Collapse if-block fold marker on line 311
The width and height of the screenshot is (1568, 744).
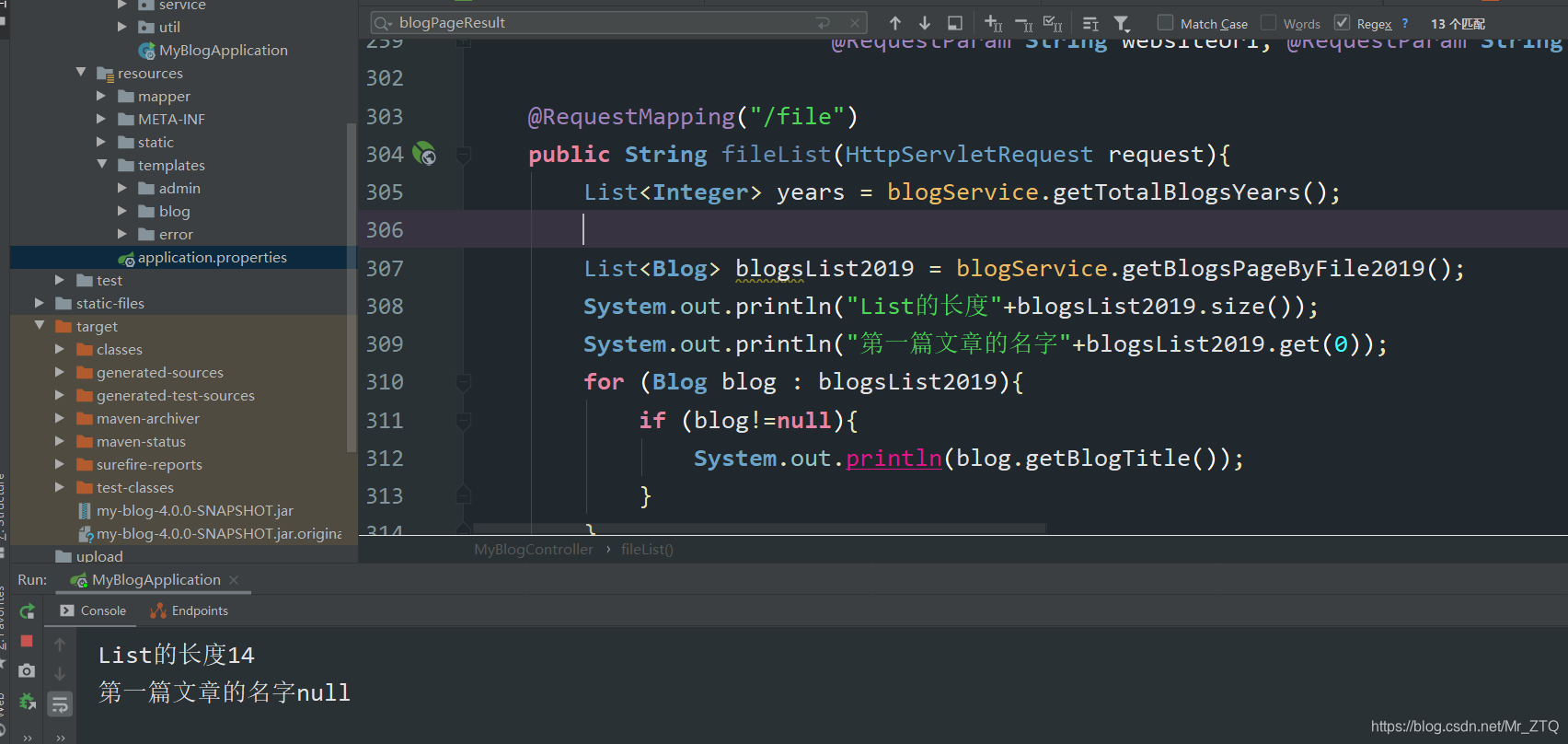coord(464,420)
